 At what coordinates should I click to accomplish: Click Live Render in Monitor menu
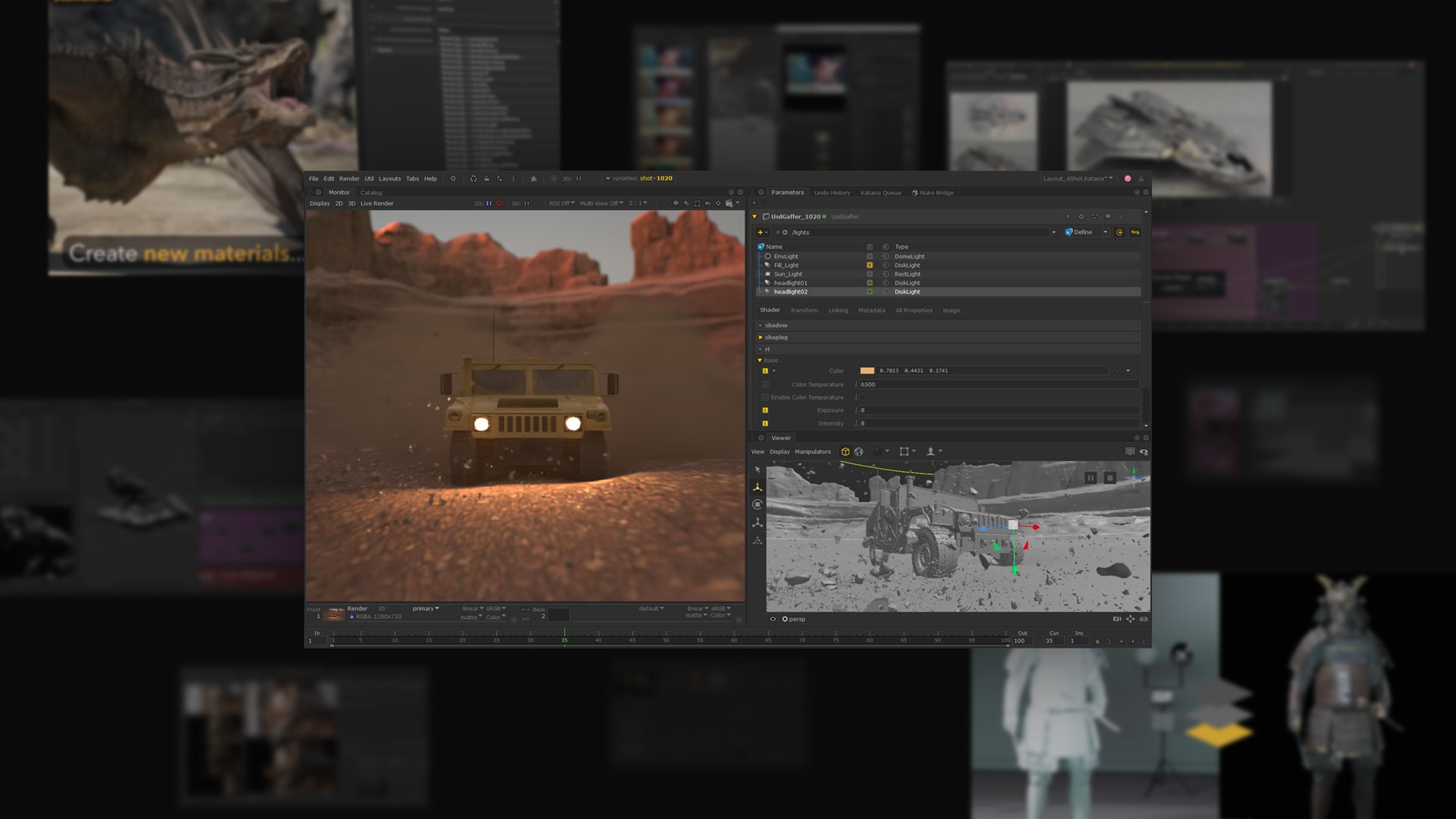[377, 203]
